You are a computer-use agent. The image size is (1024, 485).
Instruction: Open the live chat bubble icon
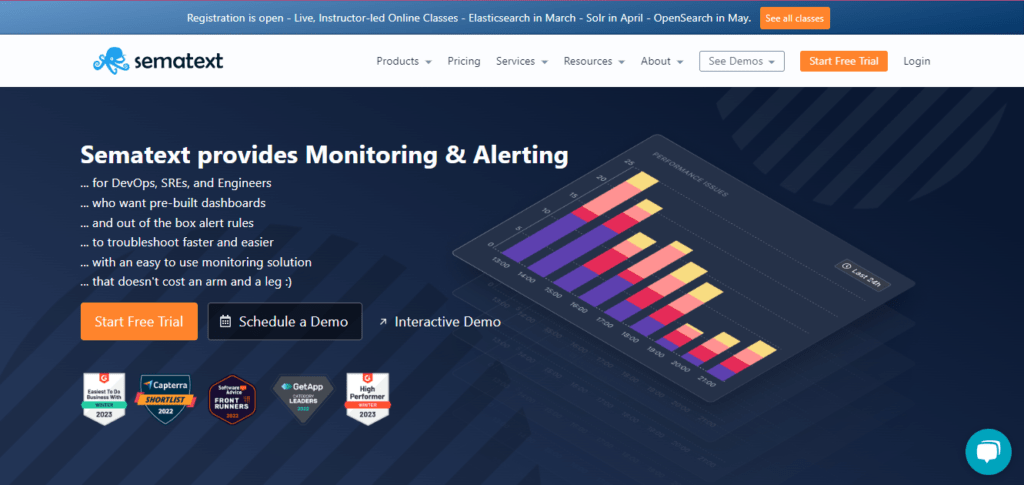(988, 451)
